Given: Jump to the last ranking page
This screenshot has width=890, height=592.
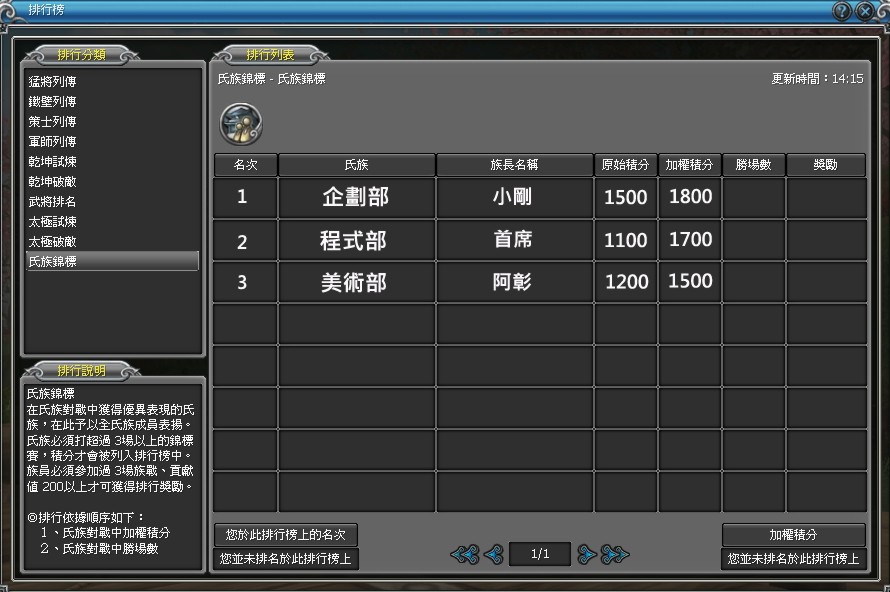Looking at the screenshot, I should point(615,554).
